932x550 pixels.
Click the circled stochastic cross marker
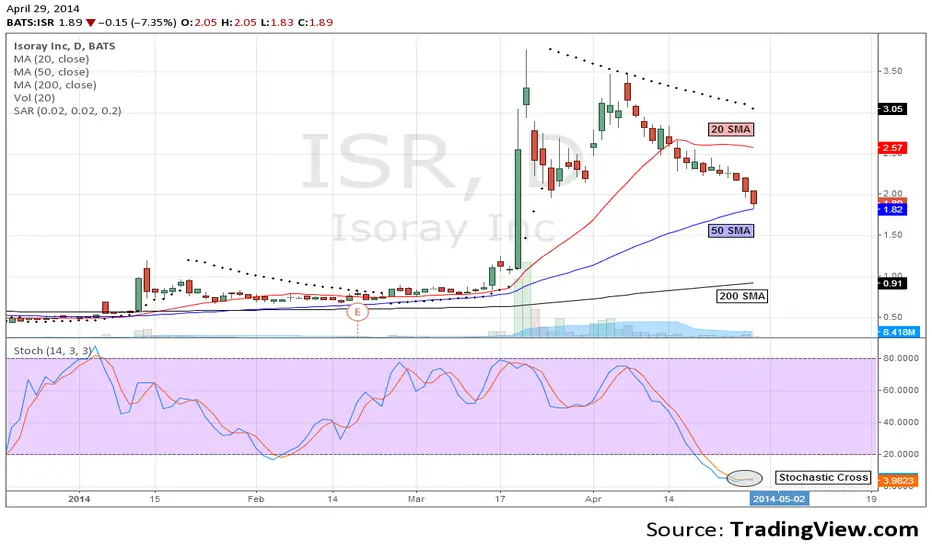pos(744,477)
